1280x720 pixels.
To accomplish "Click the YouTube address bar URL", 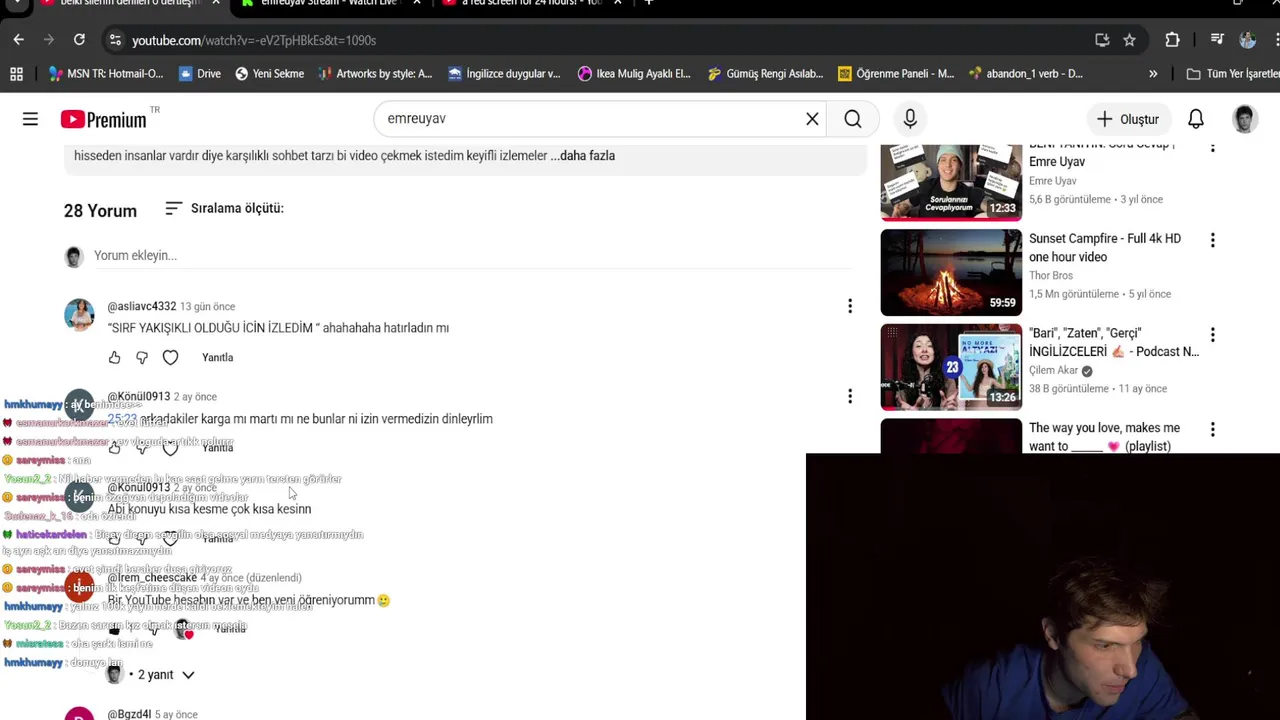I will 254,40.
